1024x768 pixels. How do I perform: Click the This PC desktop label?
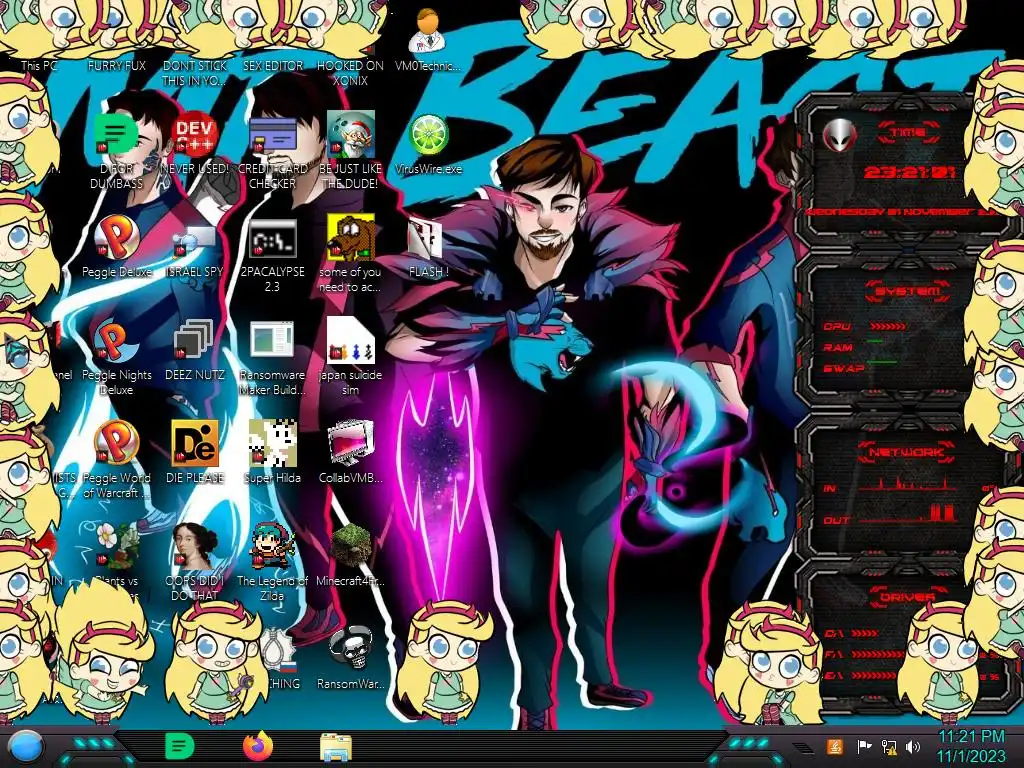(x=39, y=66)
